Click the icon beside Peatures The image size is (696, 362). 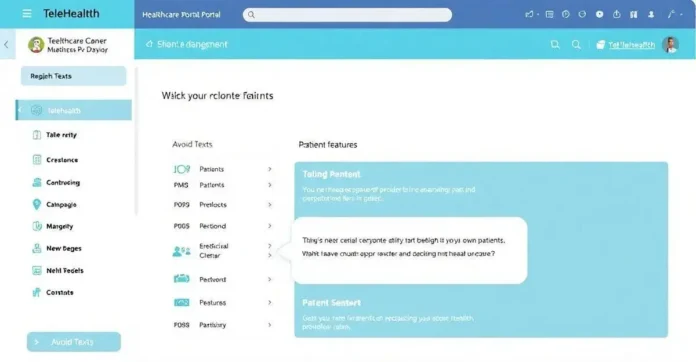click(181, 303)
